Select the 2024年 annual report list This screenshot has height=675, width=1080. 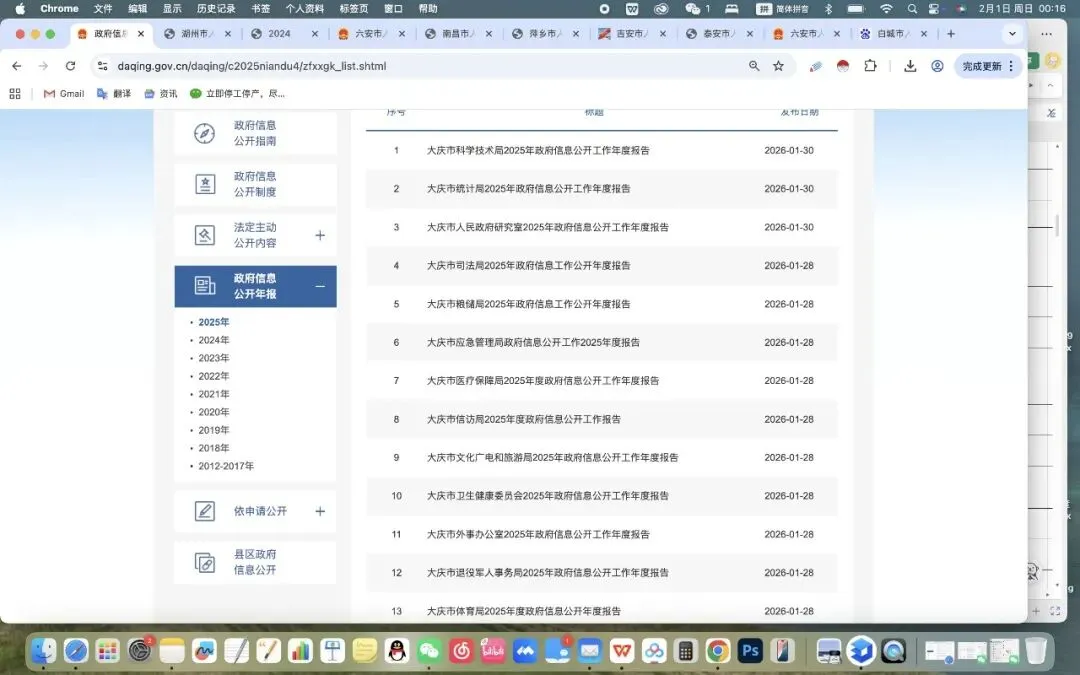pyautogui.click(x=214, y=340)
